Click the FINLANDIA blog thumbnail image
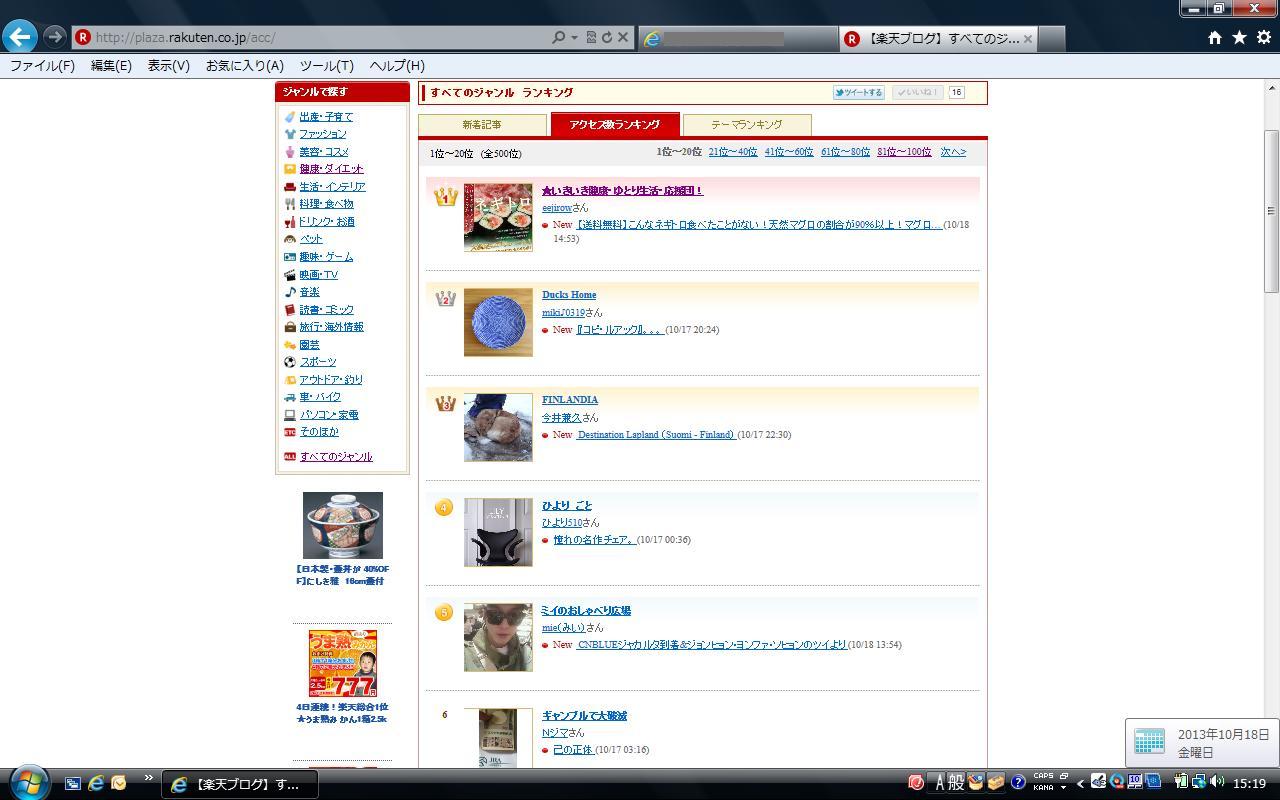 pyautogui.click(x=498, y=427)
